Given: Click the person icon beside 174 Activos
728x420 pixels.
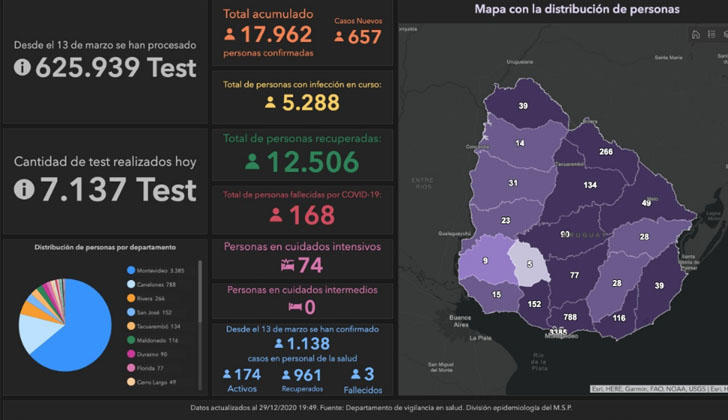Looking at the screenshot, I should (227, 374).
